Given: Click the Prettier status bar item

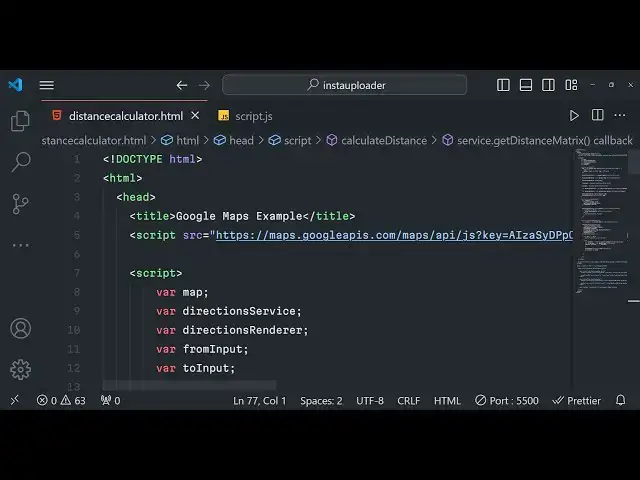Looking at the screenshot, I should click(x=576, y=400).
